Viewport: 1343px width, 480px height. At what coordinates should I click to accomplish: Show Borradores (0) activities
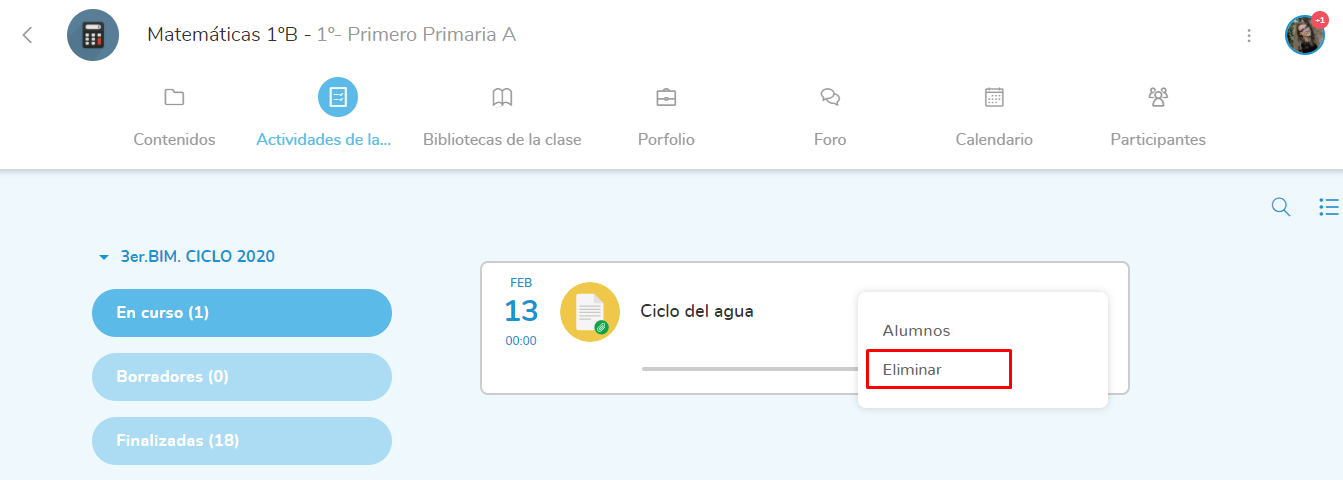point(241,377)
